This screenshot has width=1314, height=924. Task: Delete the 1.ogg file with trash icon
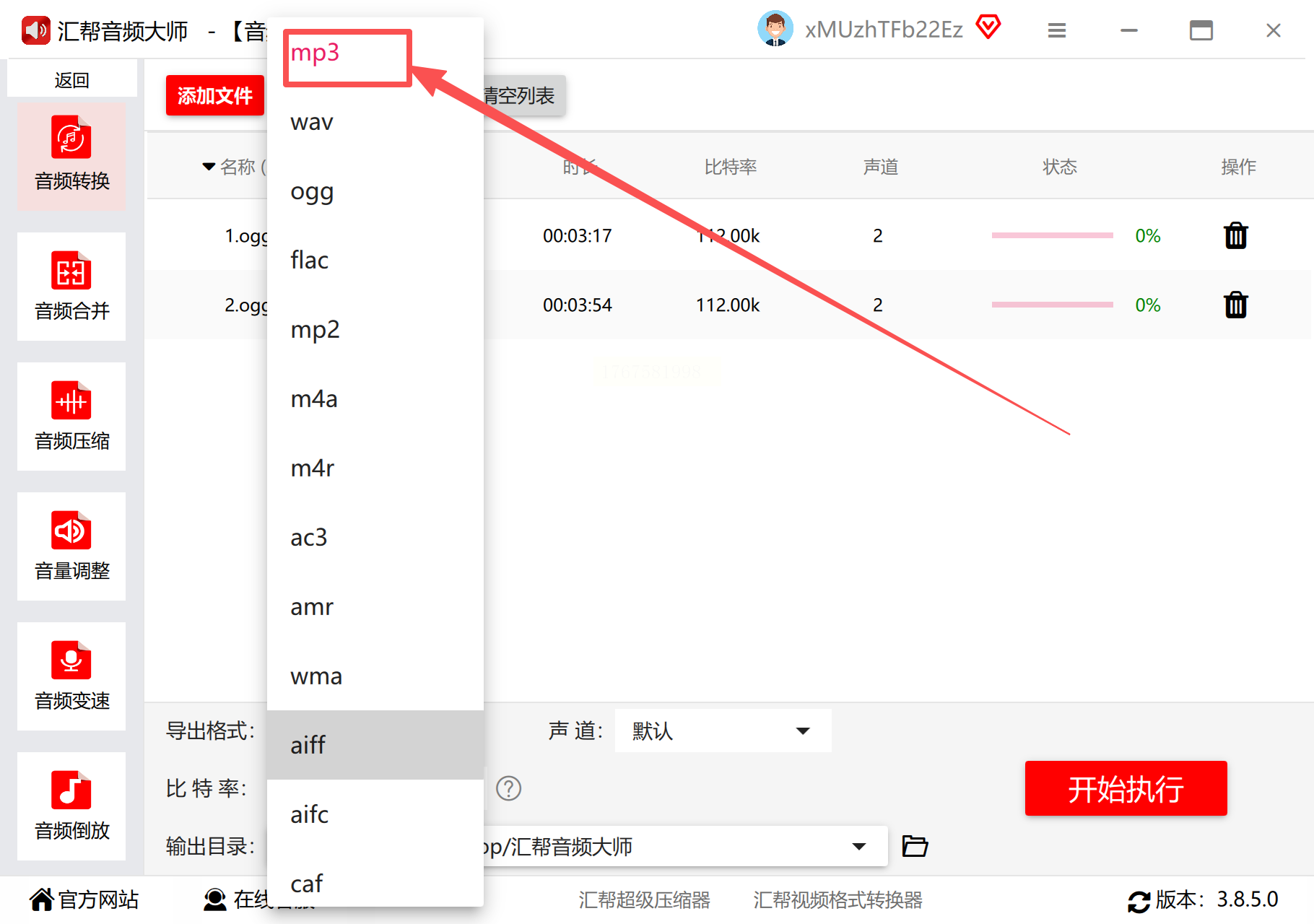point(1236,235)
